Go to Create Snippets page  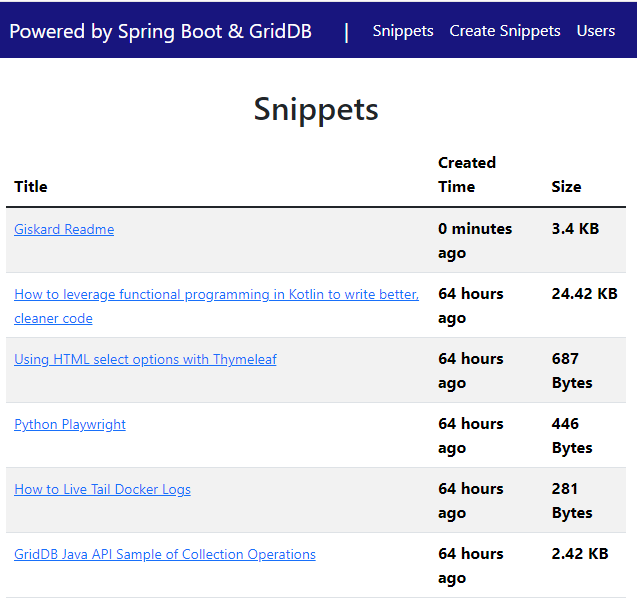[505, 31]
